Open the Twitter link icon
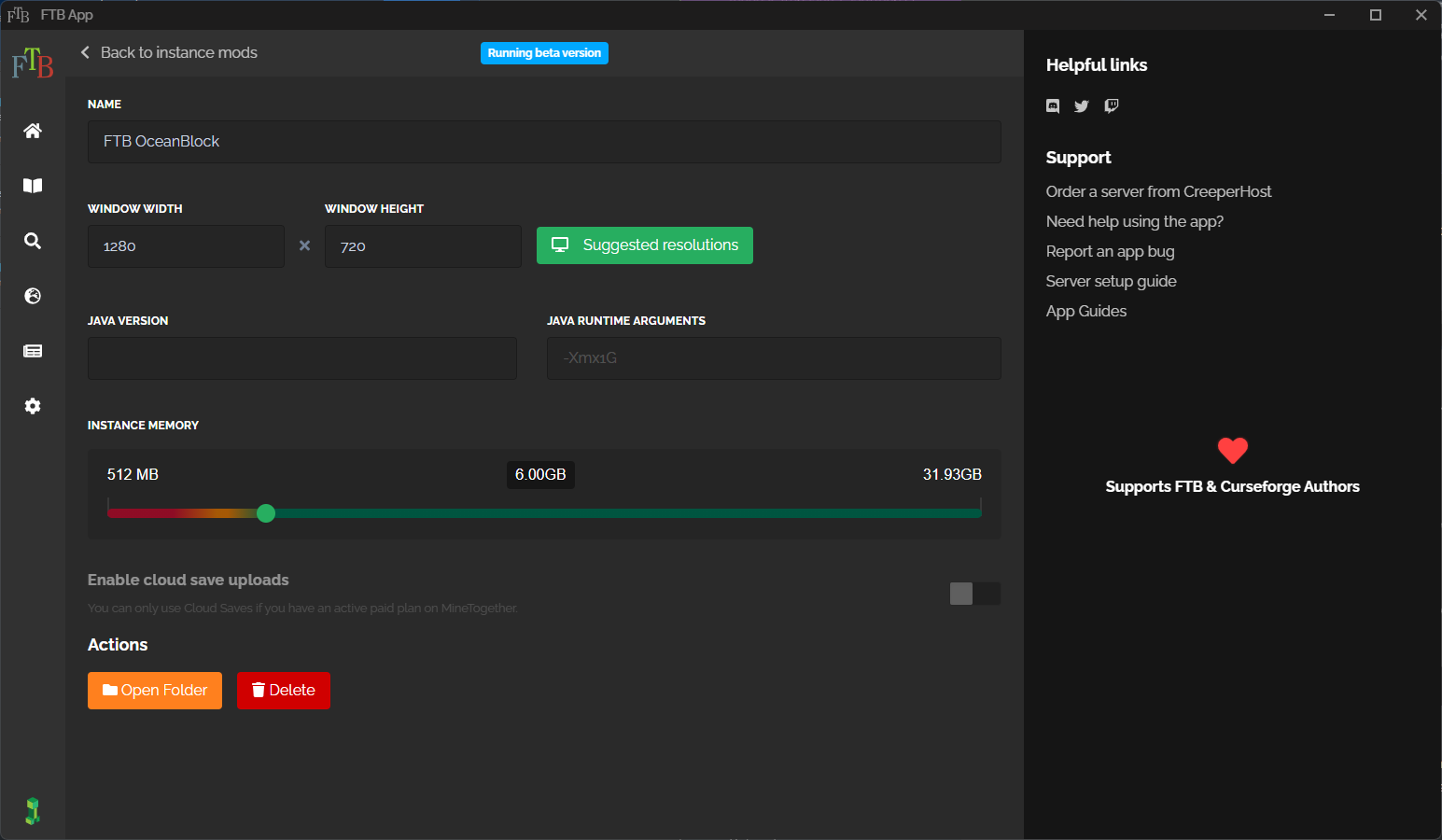 coord(1082,105)
